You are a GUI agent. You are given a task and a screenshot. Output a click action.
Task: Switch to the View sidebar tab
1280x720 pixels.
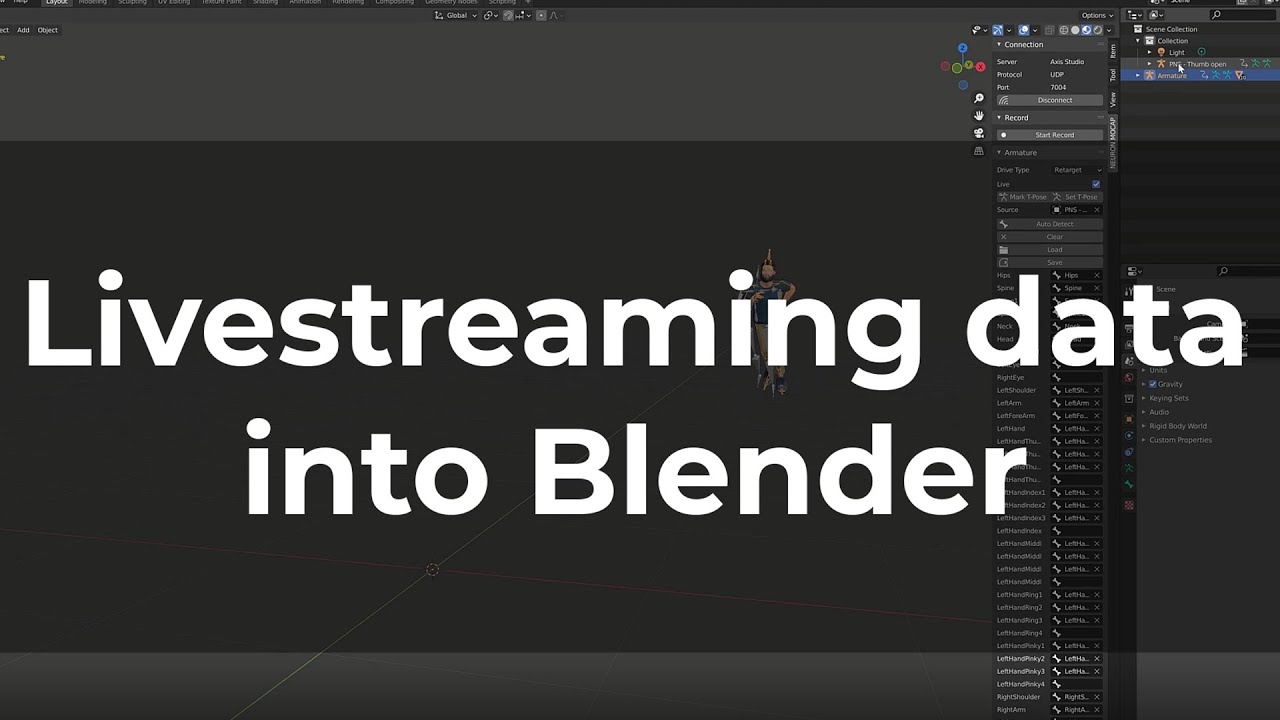pos(1113,100)
